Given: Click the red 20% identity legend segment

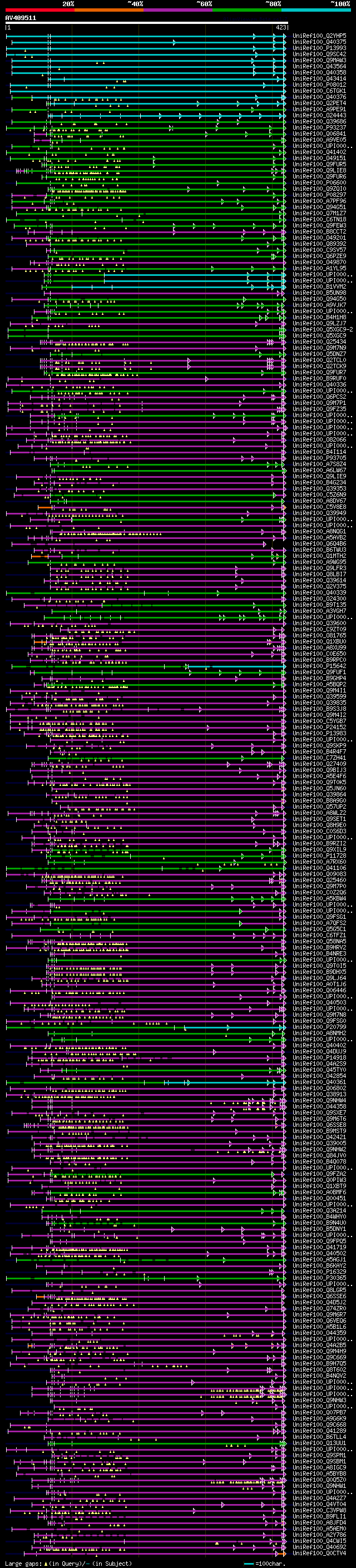Looking at the screenshot, I should click(x=39, y=10).
